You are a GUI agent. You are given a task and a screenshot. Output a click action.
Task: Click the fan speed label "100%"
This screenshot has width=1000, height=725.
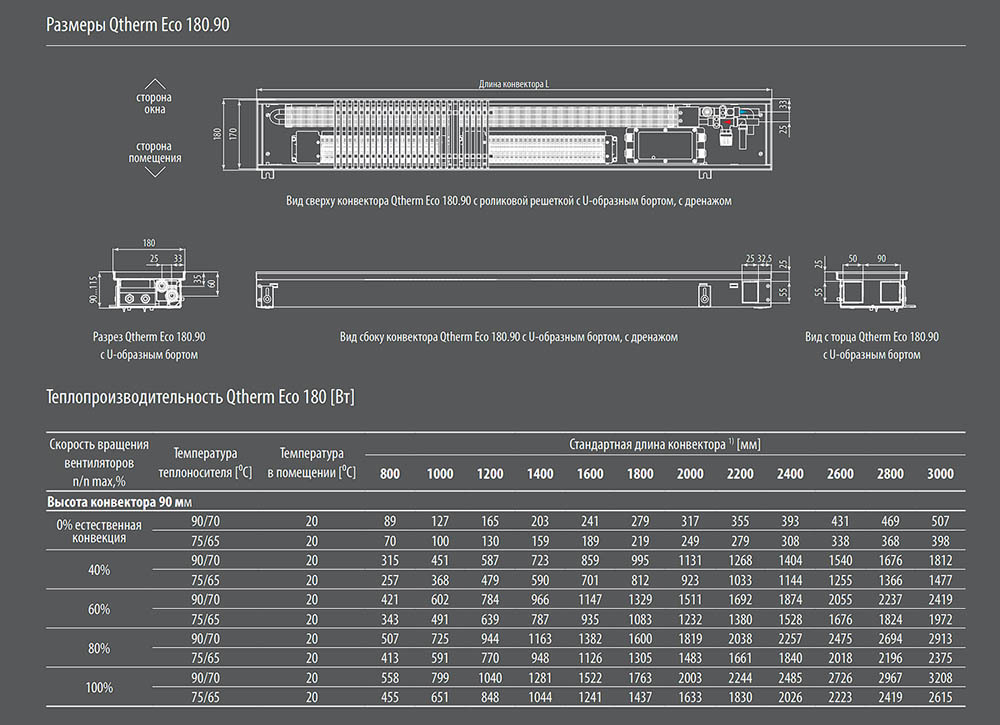[99, 687]
